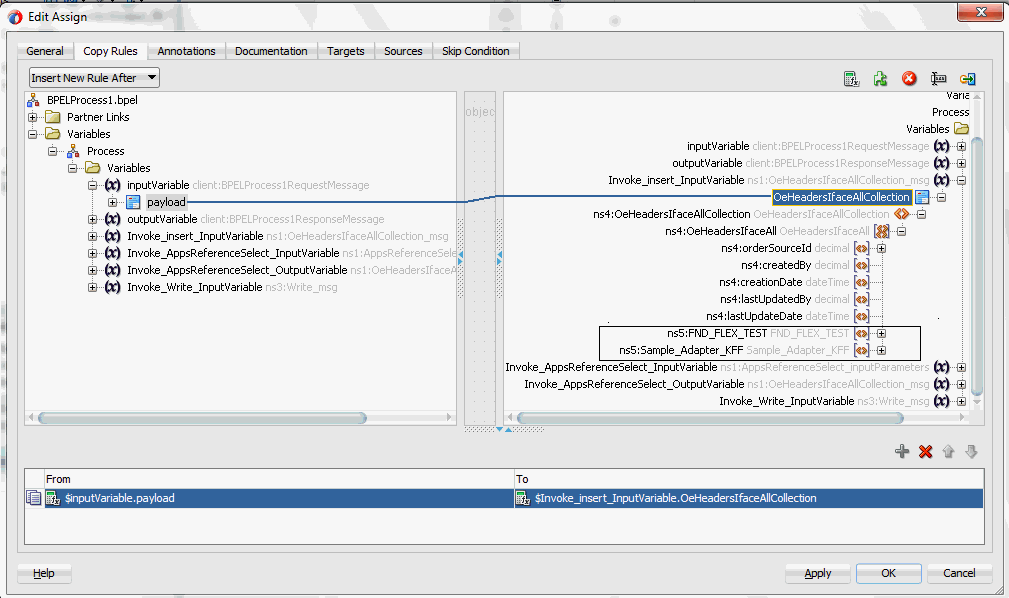Open the Documentation tab

(x=271, y=51)
